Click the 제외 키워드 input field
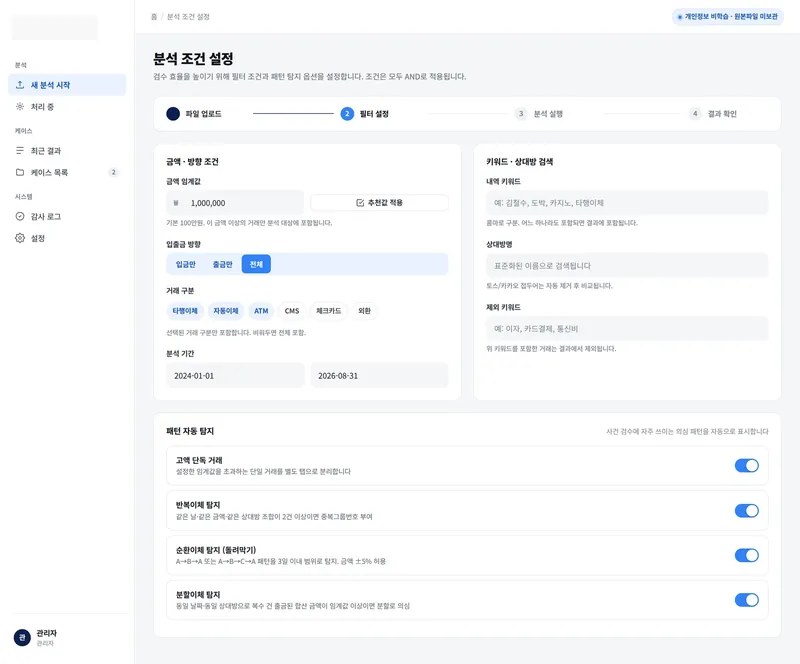Viewport: 800px width, 664px height. [x=627, y=329]
